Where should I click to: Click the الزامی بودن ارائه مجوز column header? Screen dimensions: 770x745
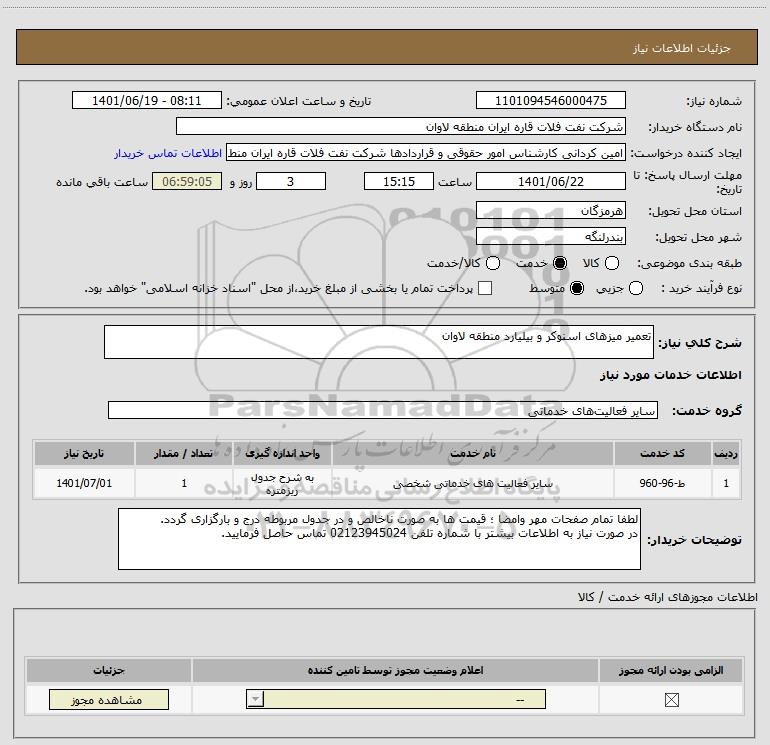(671, 670)
